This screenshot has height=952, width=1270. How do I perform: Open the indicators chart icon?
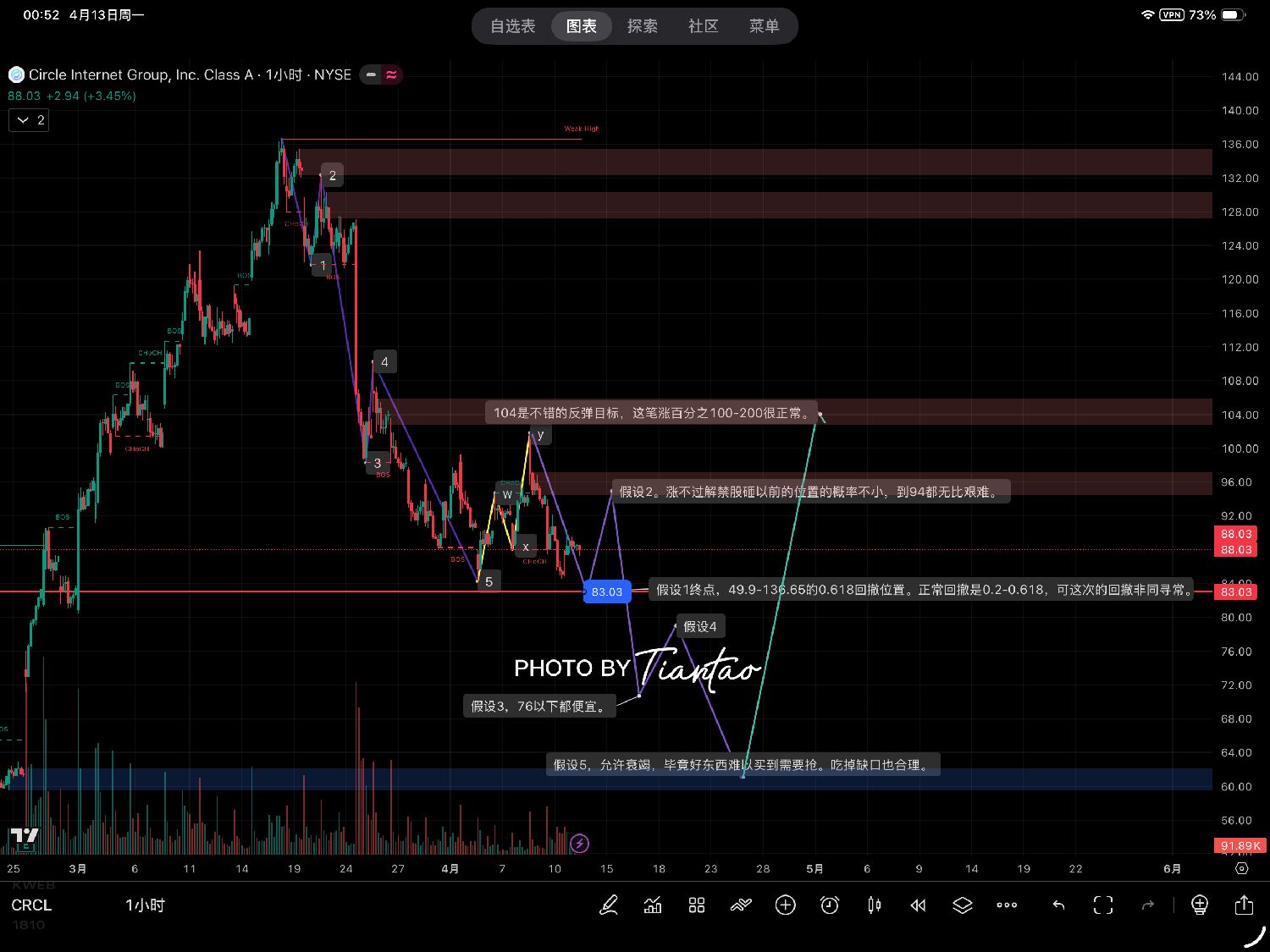coord(653,905)
